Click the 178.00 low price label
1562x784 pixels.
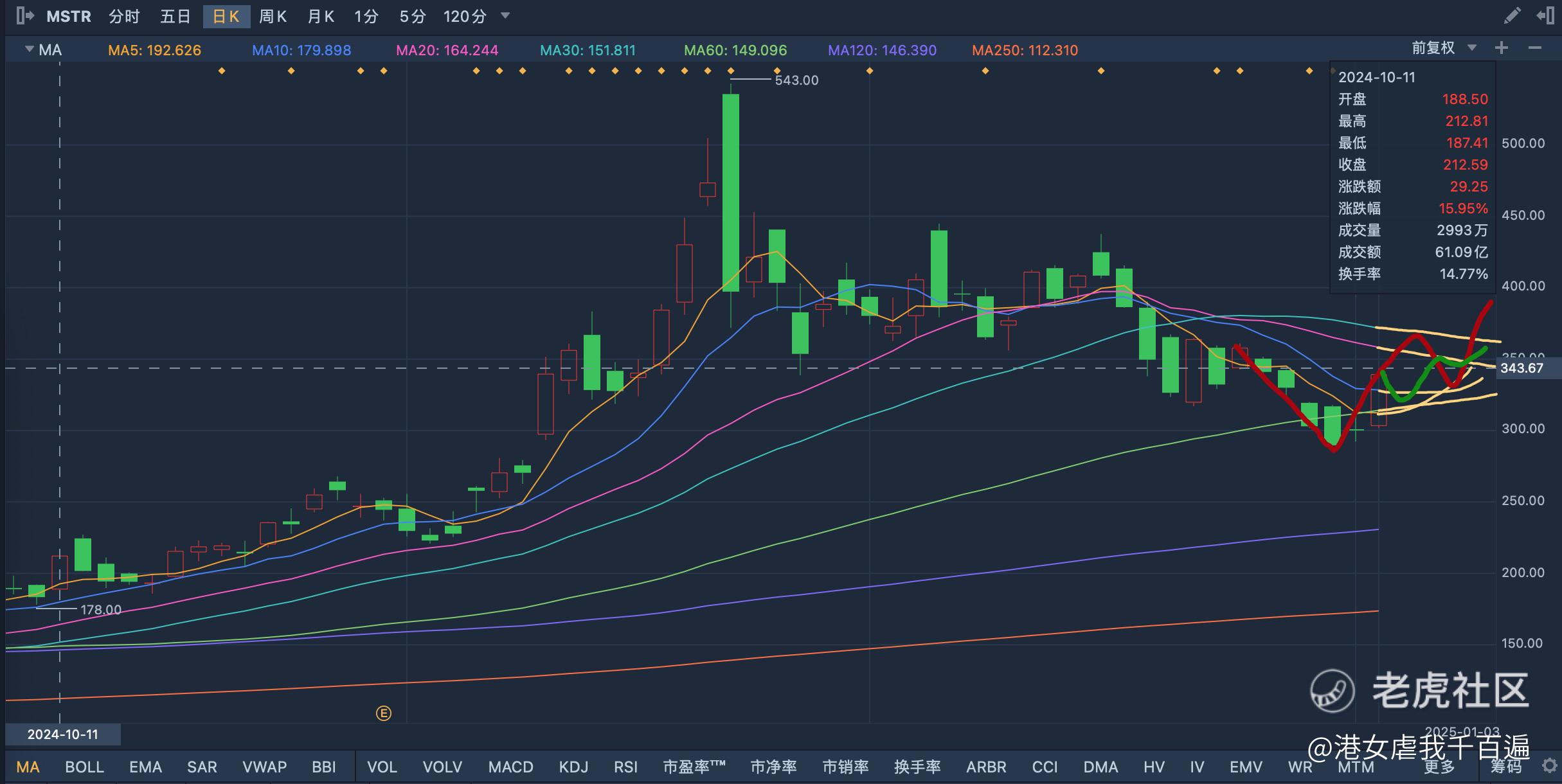point(101,610)
